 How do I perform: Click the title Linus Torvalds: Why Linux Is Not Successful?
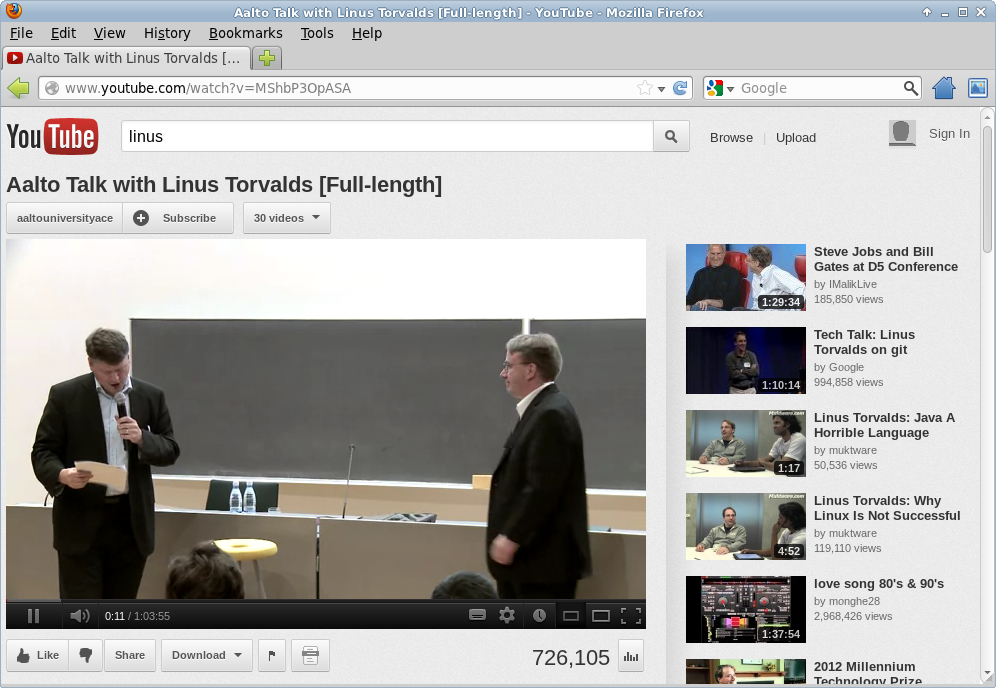887,508
